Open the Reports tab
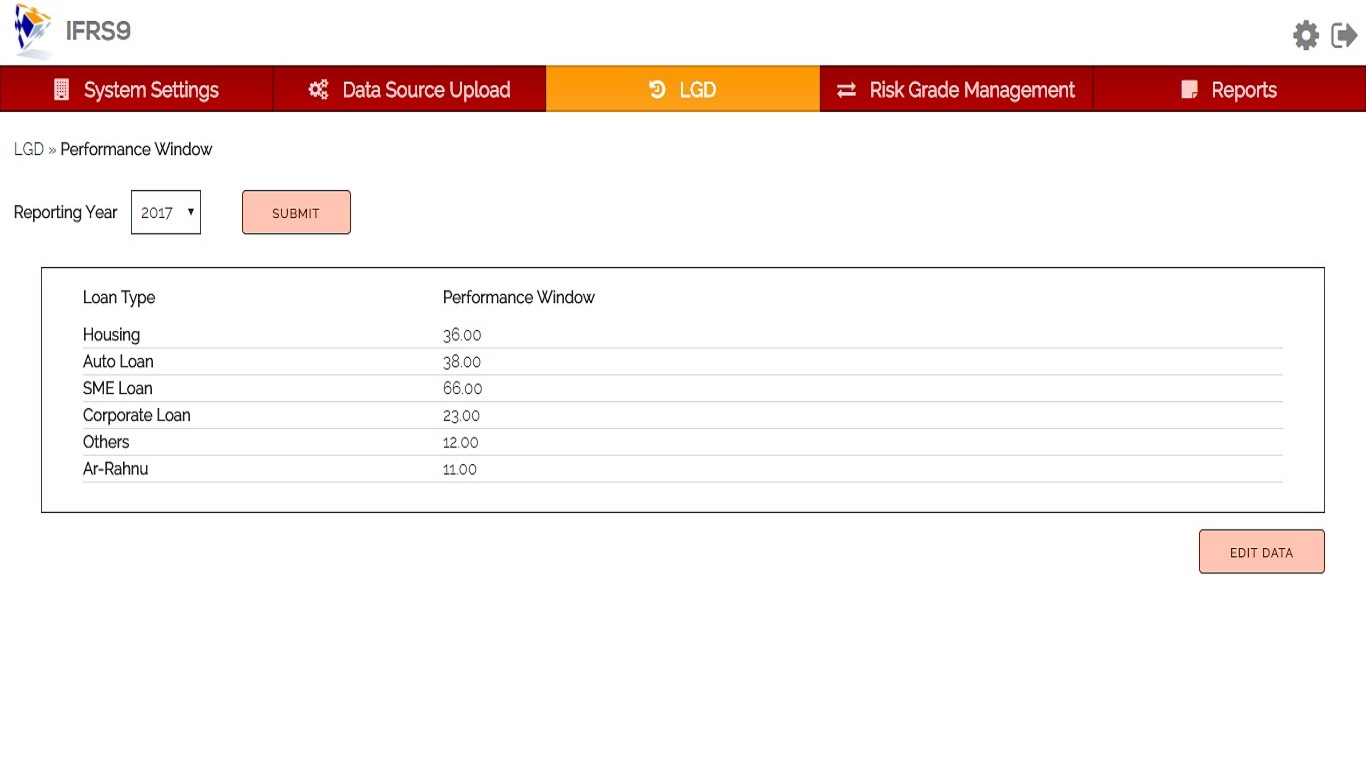The width and height of the screenshot is (1366, 766). (1243, 90)
